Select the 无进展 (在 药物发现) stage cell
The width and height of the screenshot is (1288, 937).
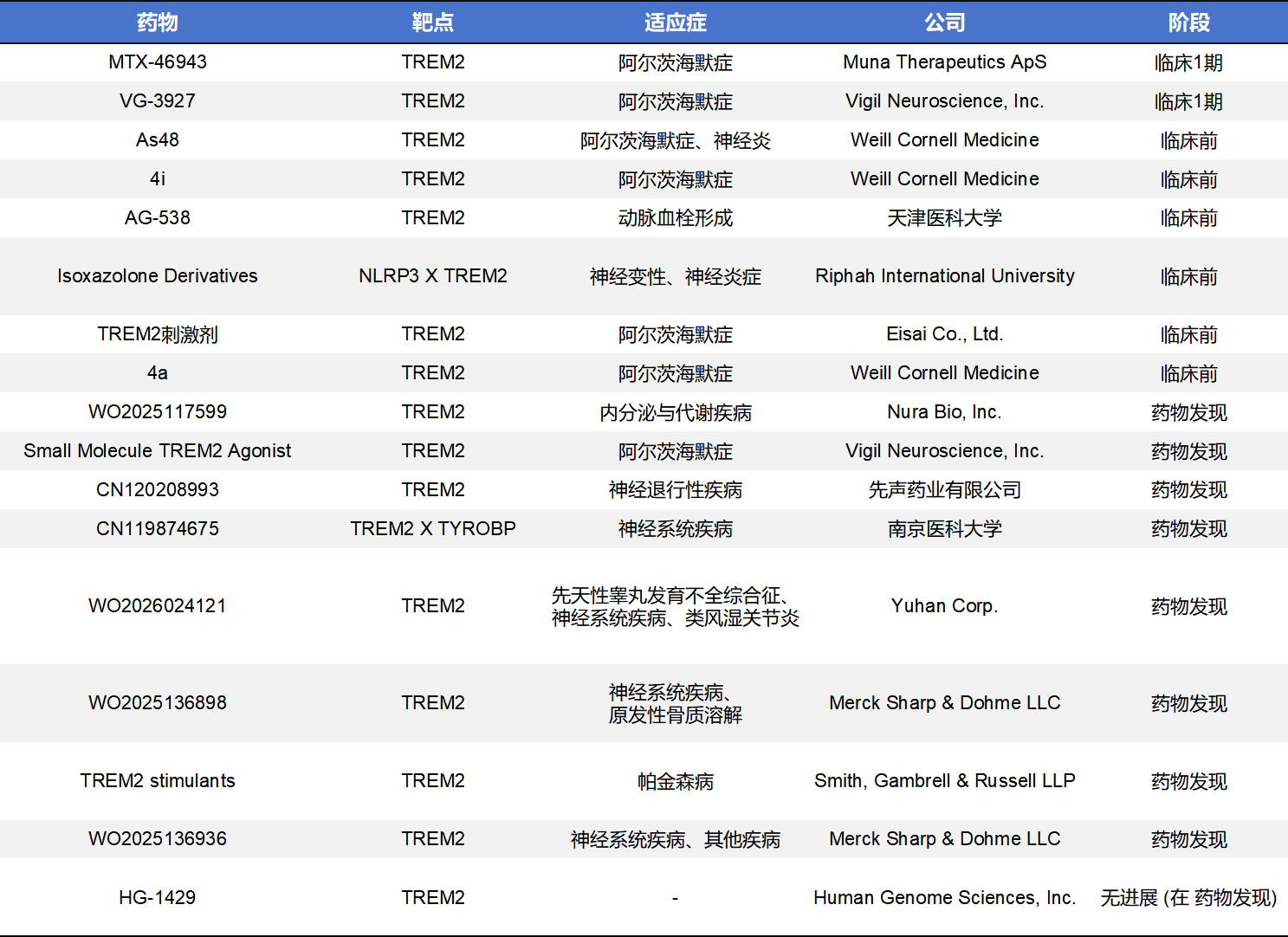[x=1188, y=898]
